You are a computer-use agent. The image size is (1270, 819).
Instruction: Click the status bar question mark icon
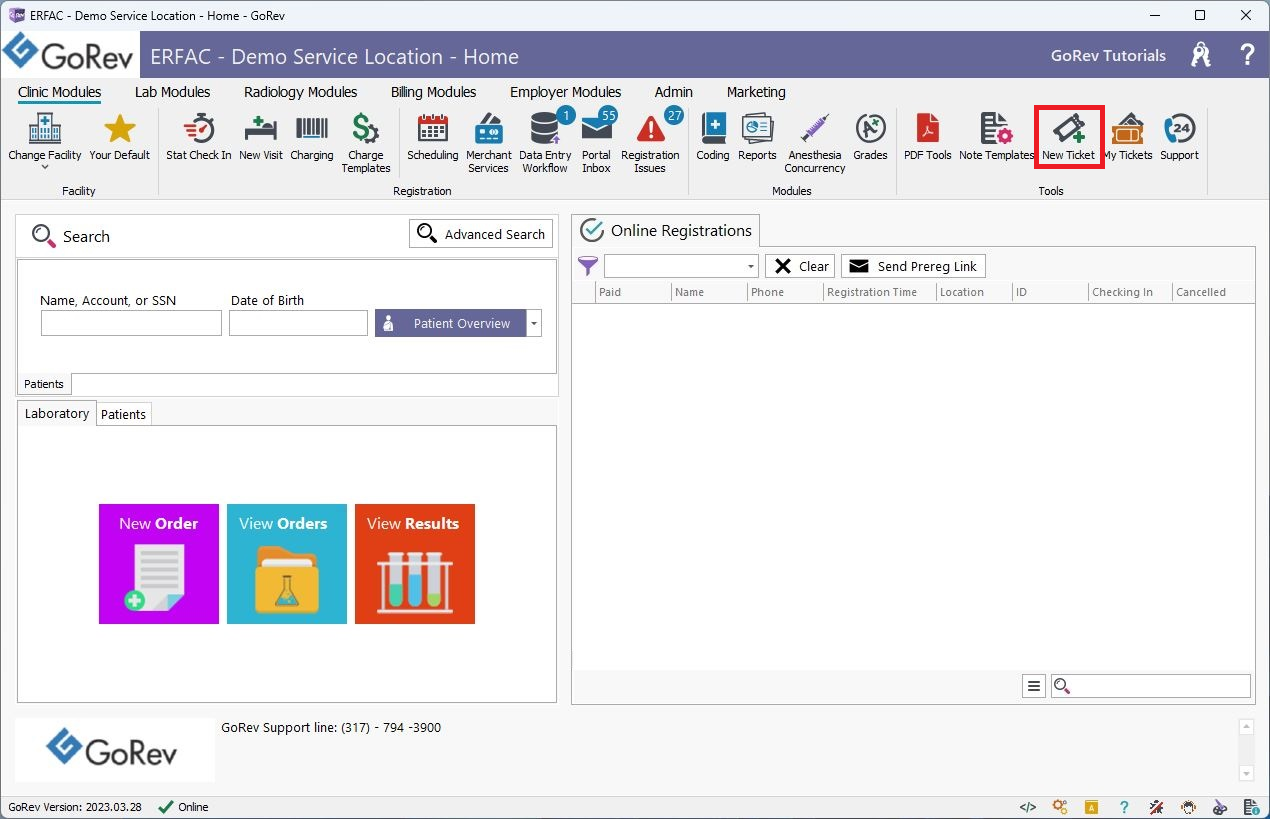click(1124, 807)
